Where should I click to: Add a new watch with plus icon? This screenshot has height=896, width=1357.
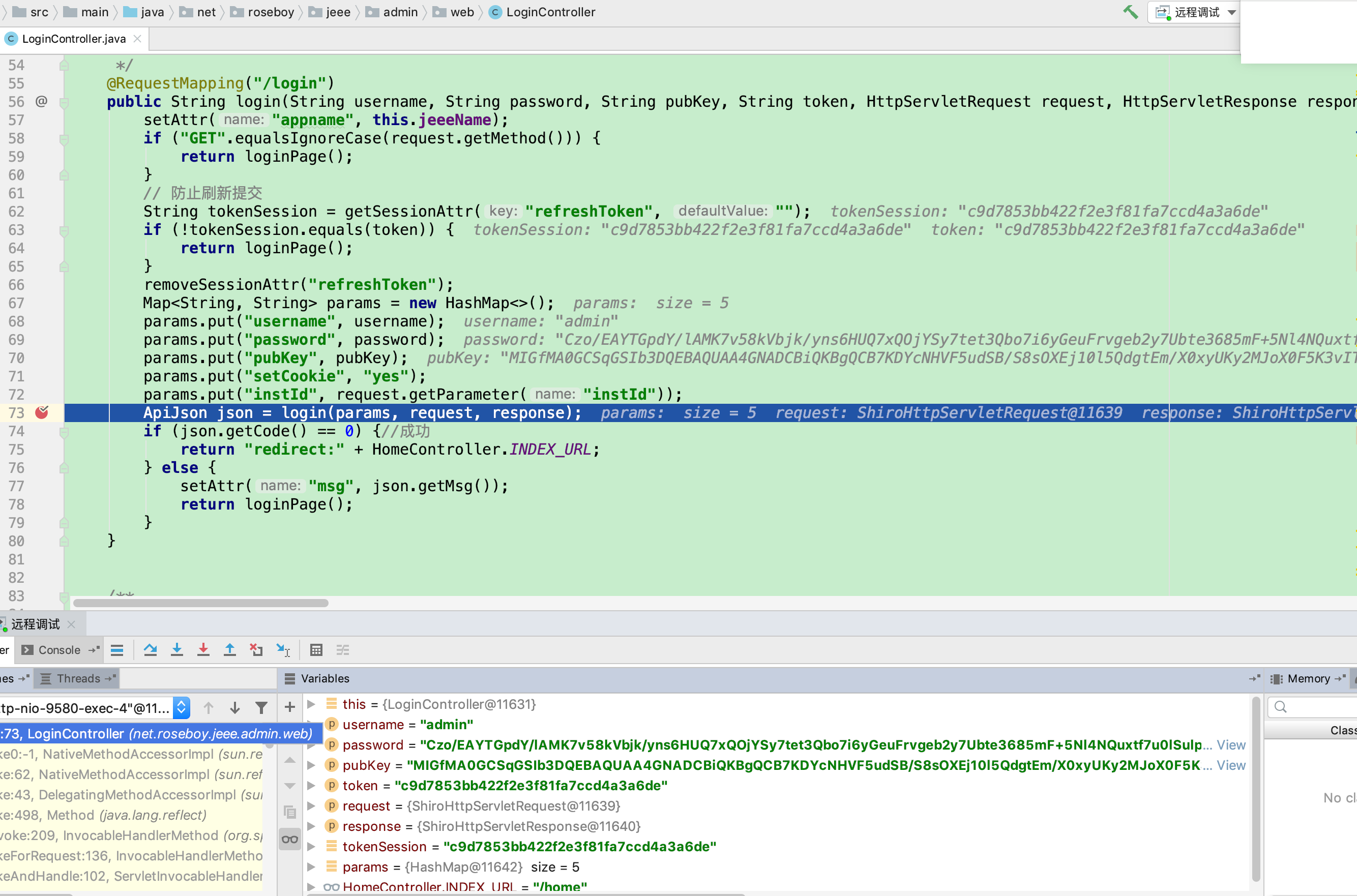[x=290, y=707]
